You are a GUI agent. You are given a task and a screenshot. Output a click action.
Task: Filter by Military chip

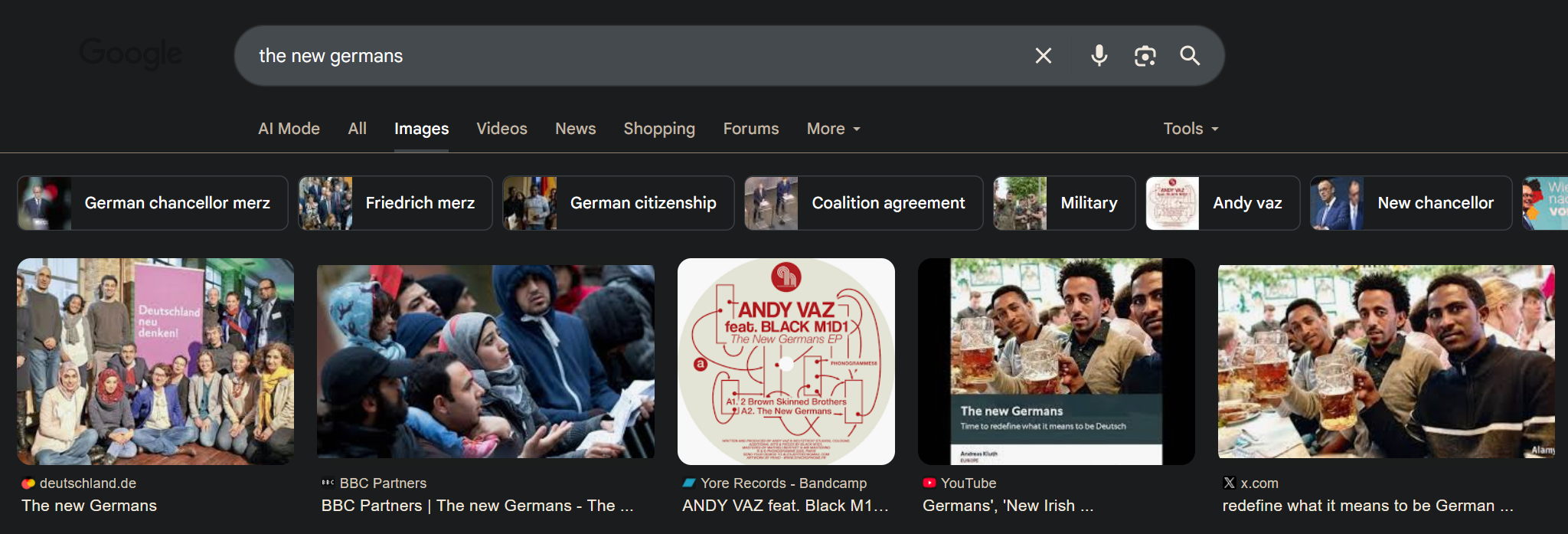[1064, 203]
